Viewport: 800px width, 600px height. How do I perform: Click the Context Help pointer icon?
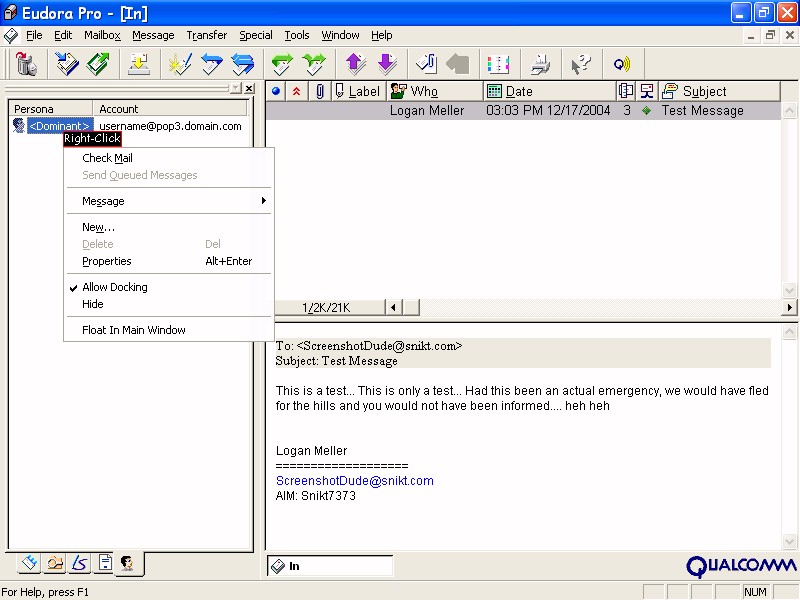coord(581,64)
